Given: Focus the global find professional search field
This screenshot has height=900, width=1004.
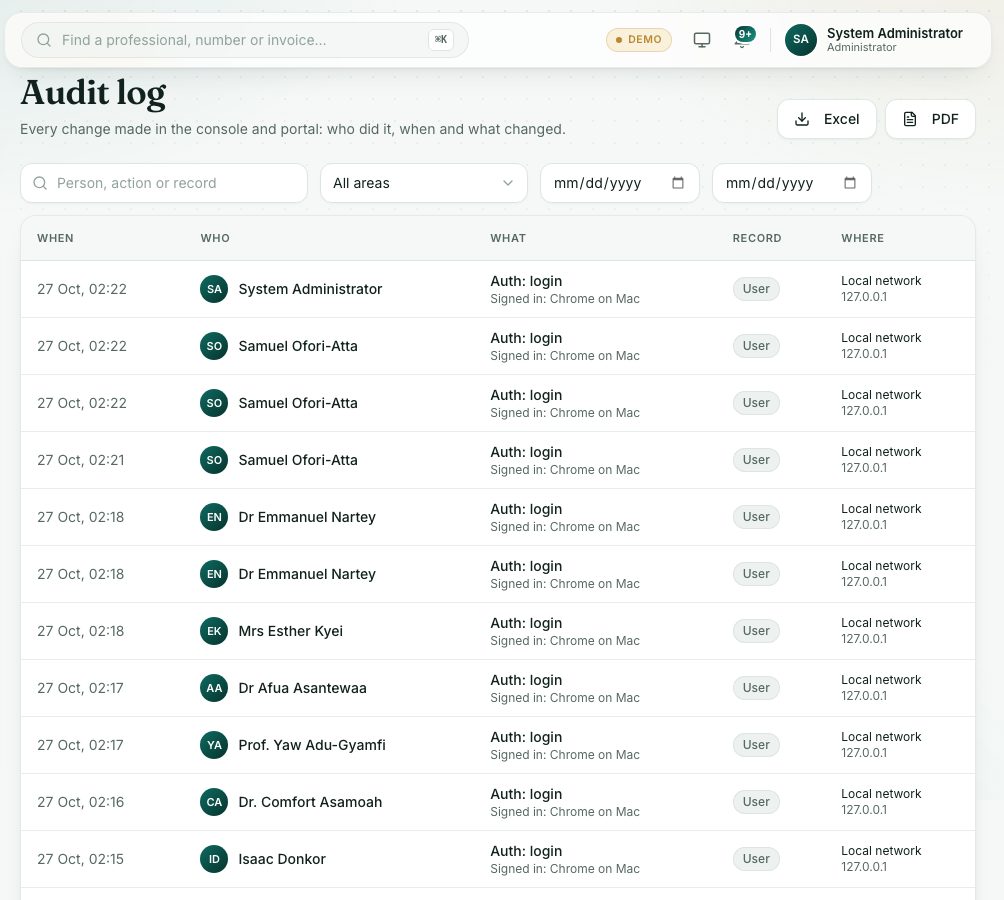Looking at the screenshot, I should (243, 40).
